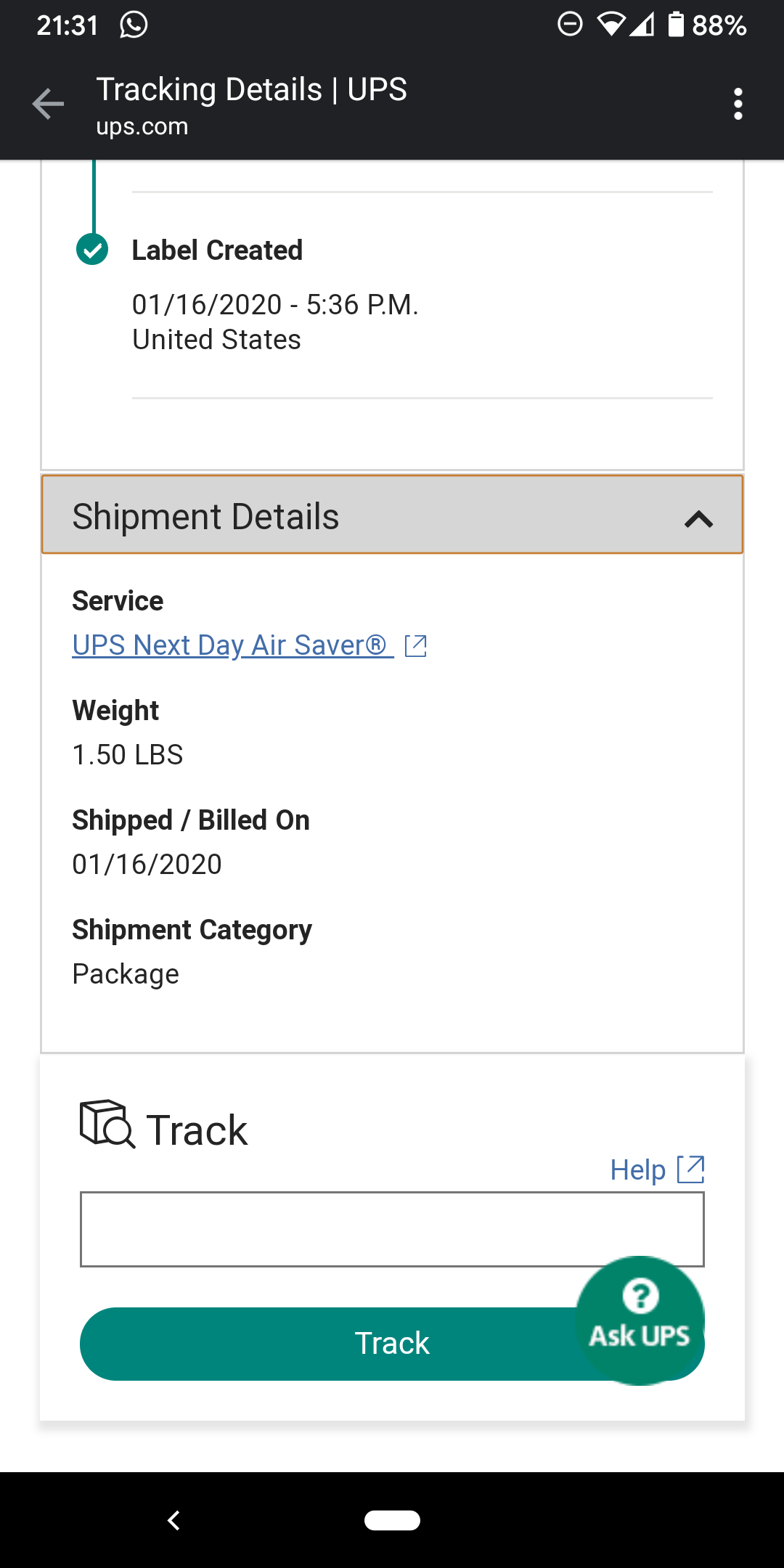The image size is (784, 1568).
Task: Tap the browser back arrow
Action: coord(48,104)
